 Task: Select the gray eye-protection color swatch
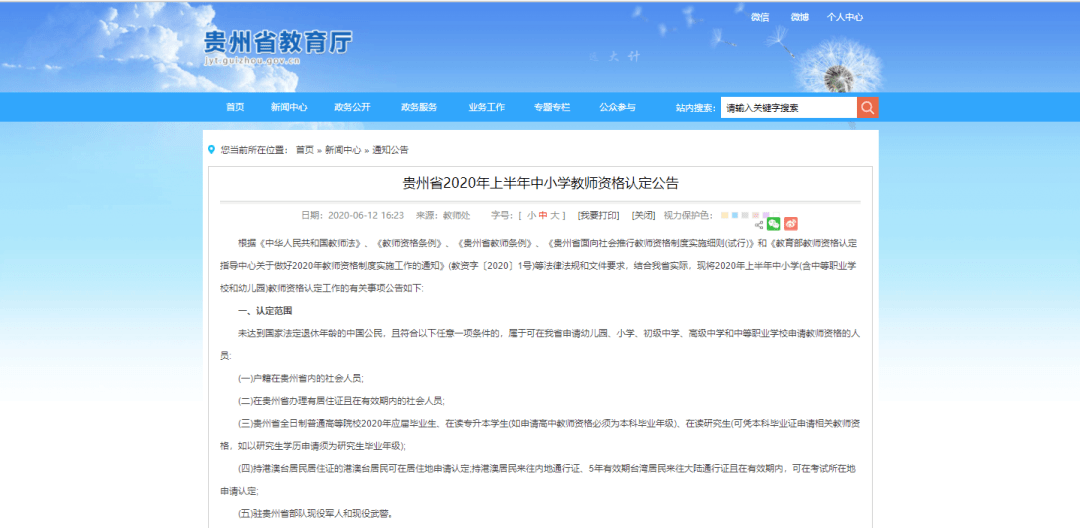pyautogui.click(x=745, y=215)
